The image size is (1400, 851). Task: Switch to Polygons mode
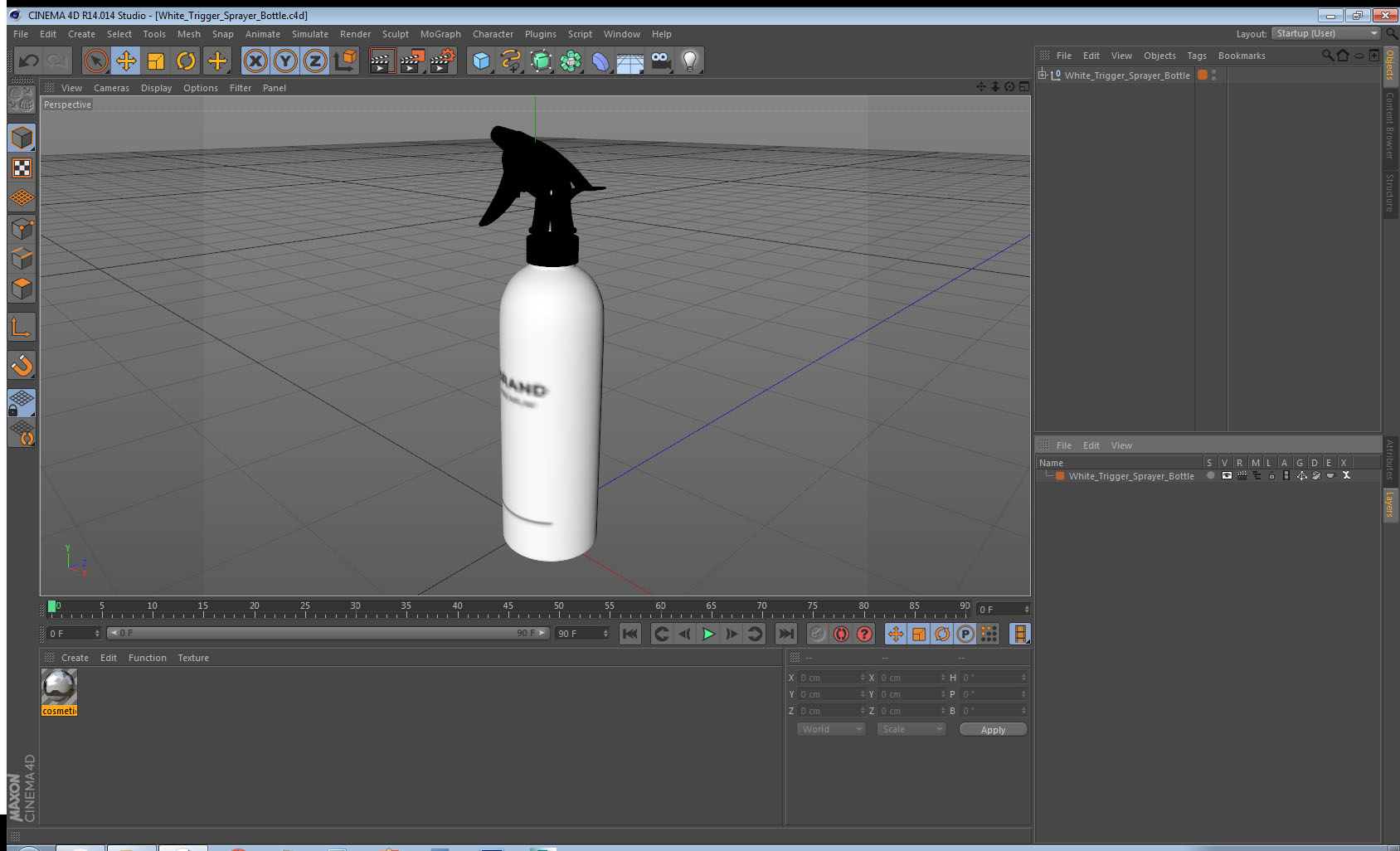tap(22, 289)
